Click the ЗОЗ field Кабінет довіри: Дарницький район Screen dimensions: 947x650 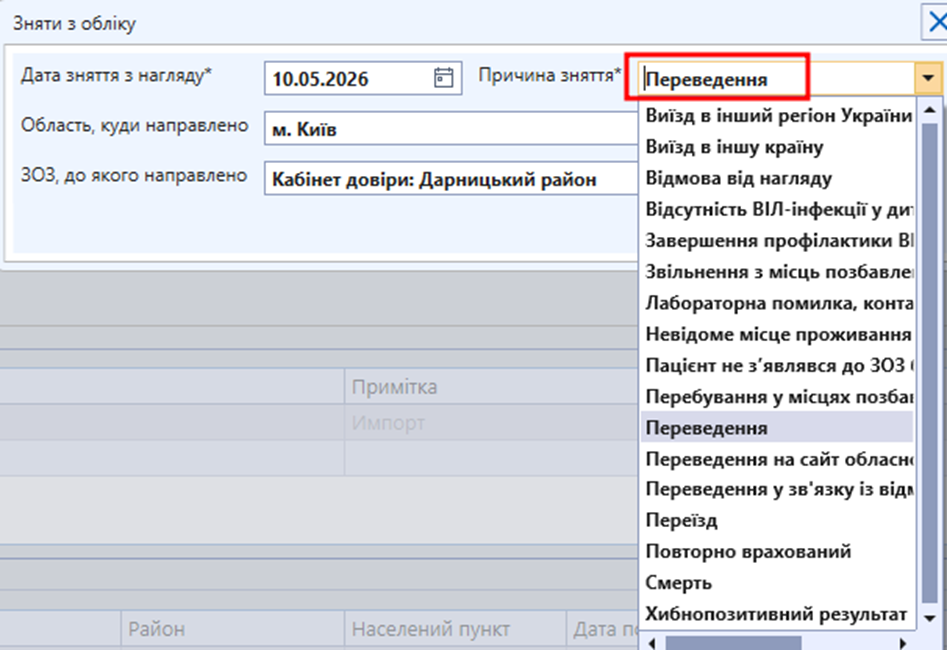click(451, 179)
